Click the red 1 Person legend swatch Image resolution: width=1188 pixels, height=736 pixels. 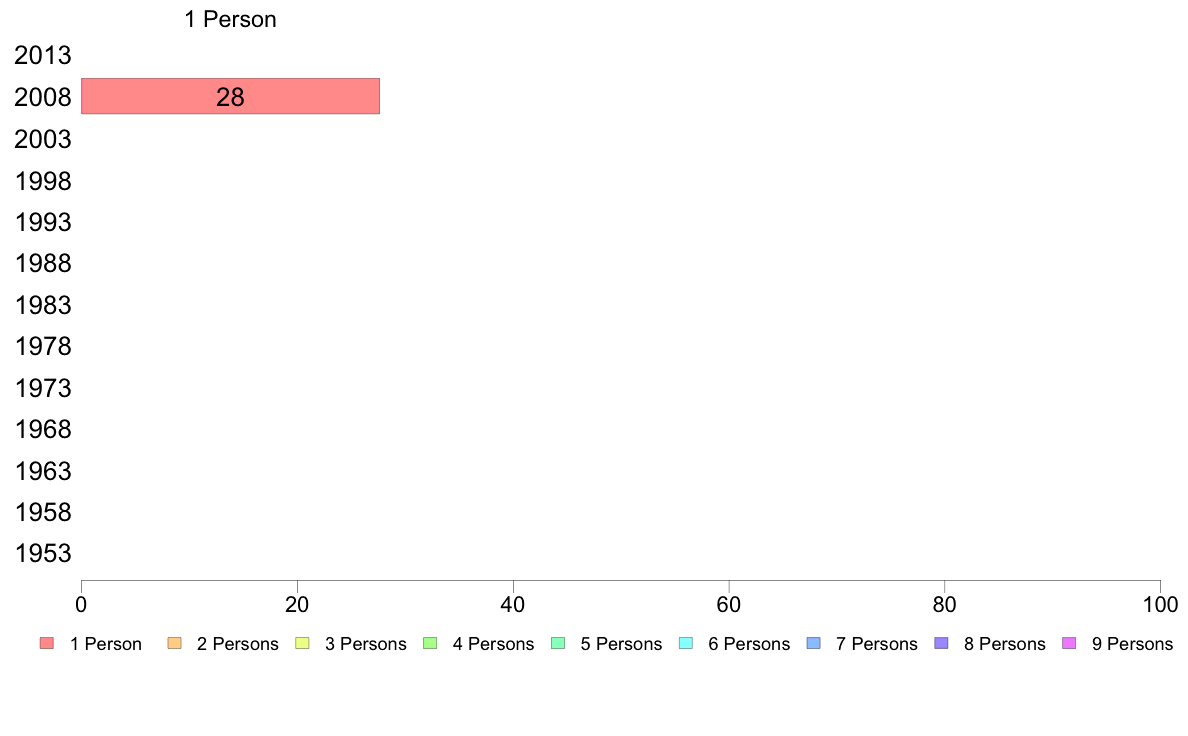point(46,644)
